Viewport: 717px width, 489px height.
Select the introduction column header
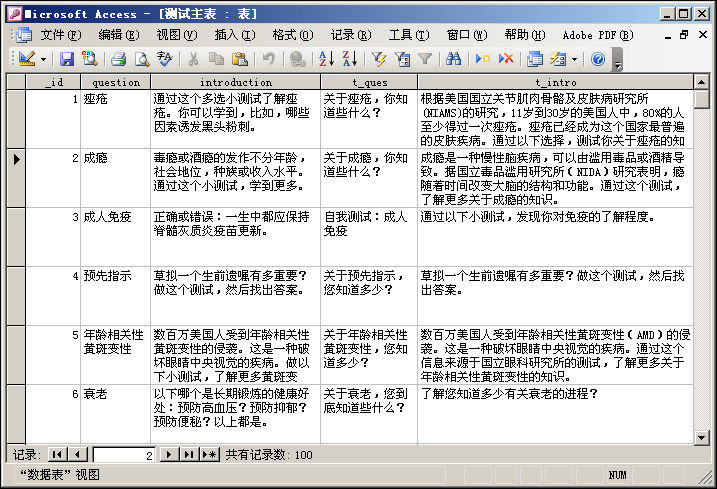point(235,82)
